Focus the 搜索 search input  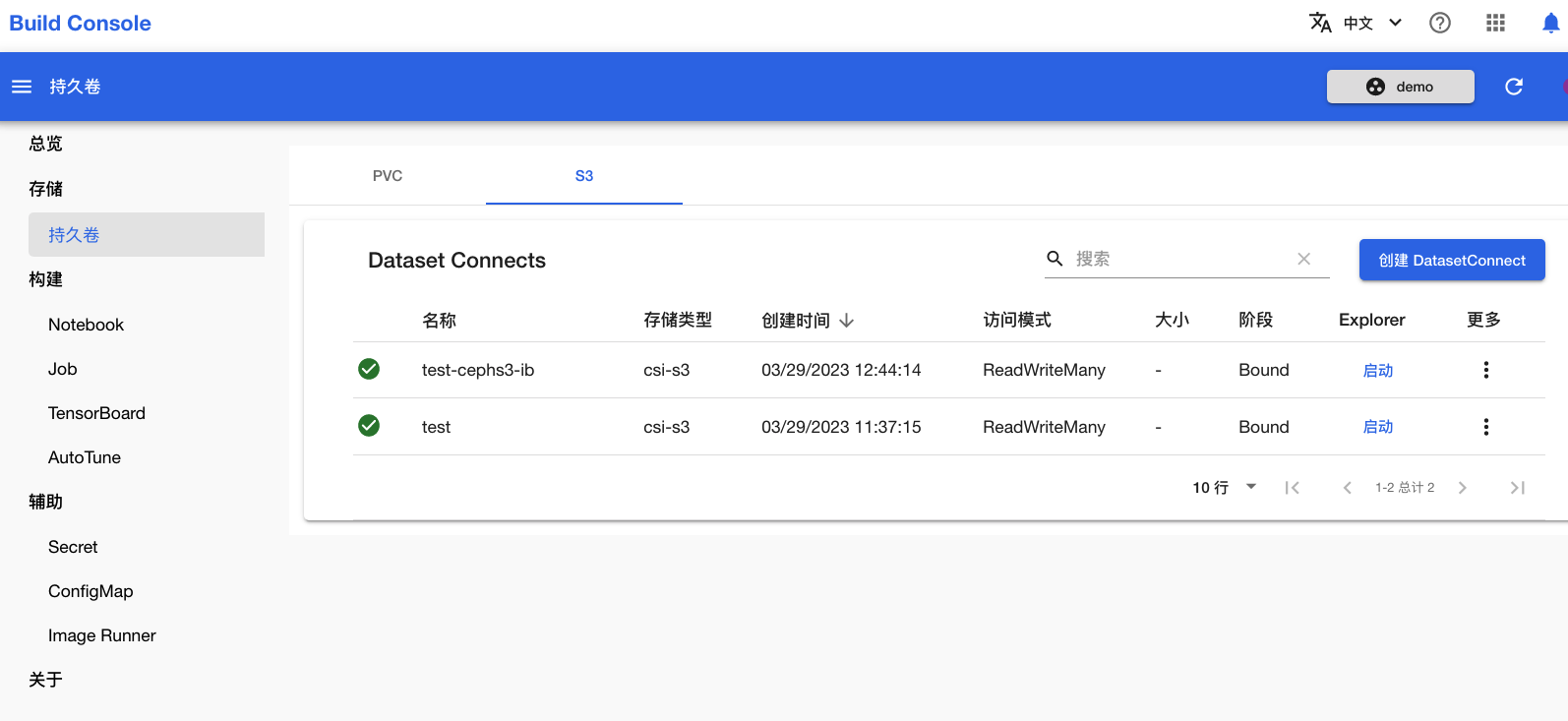tap(1180, 259)
